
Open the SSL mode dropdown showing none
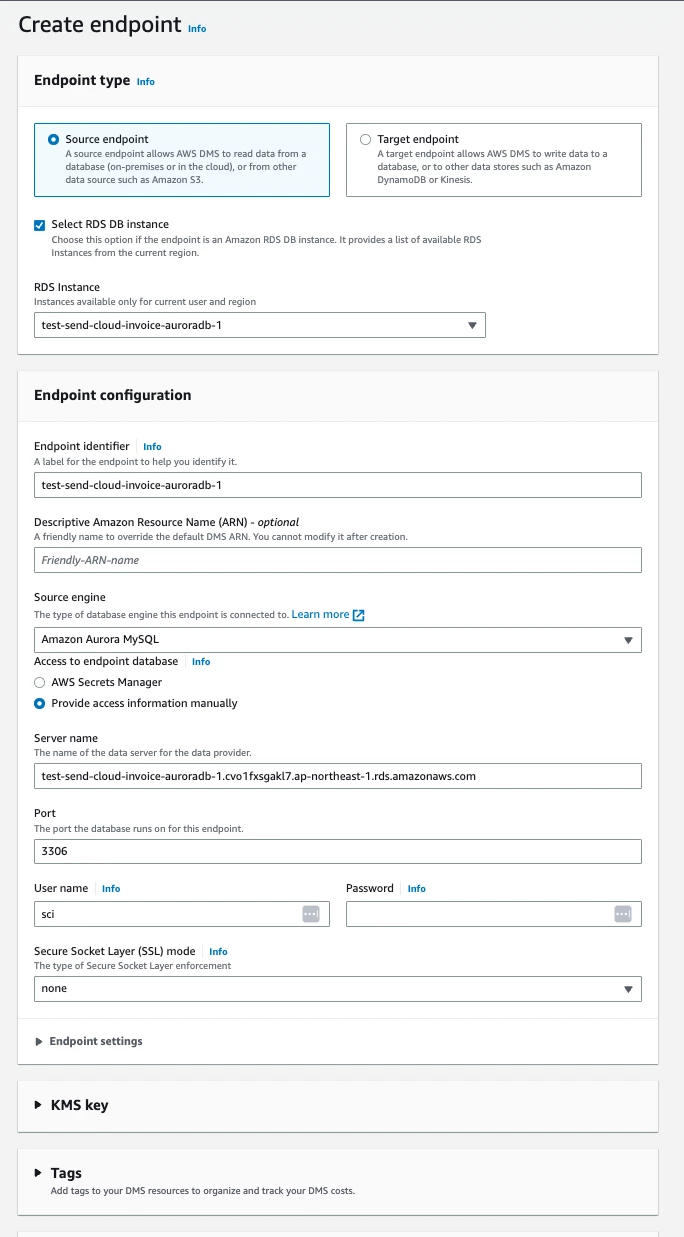[338, 989]
